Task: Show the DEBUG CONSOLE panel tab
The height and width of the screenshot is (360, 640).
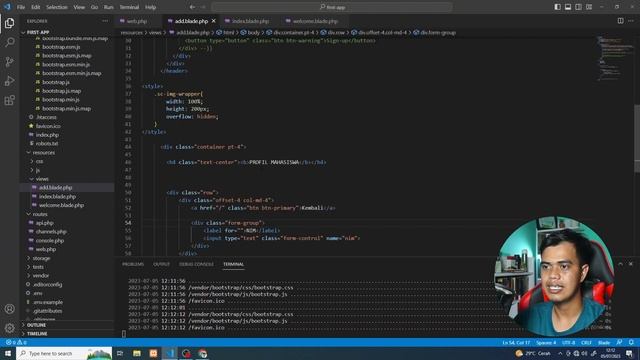Action: tap(196, 264)
